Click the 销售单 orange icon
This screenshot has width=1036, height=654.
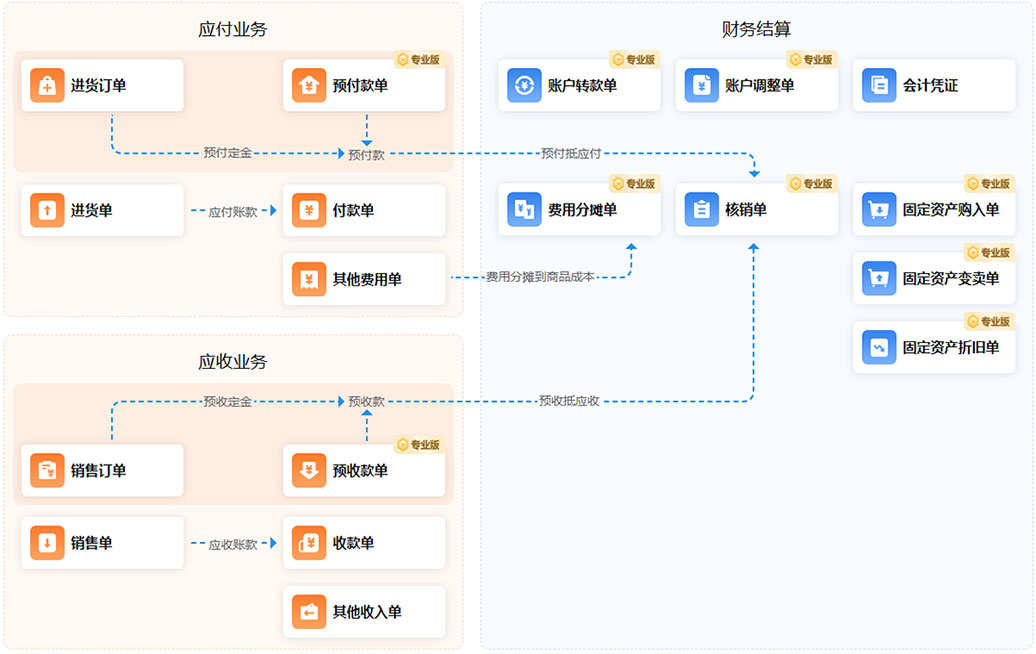[x=47, y=543]
